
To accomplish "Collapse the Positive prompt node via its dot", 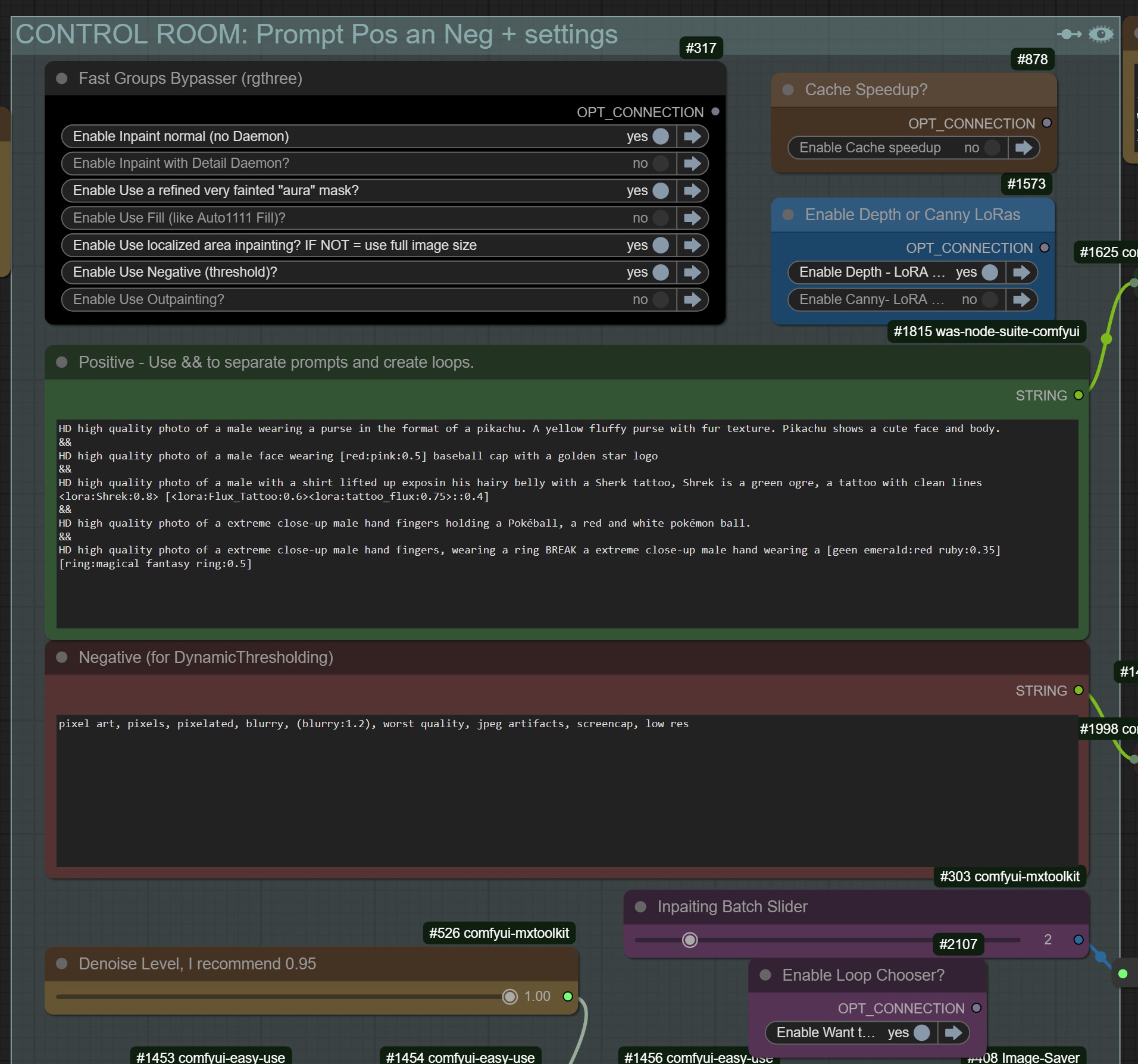I will click(61, 362).
